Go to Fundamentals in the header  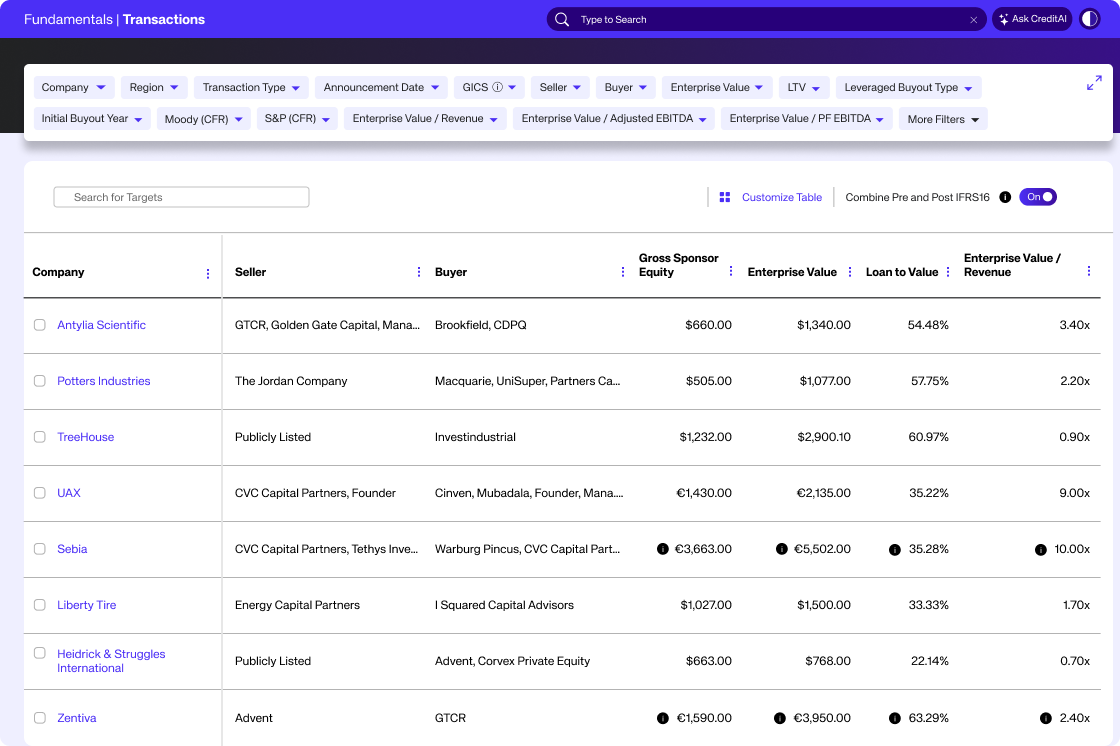[68, 19]
